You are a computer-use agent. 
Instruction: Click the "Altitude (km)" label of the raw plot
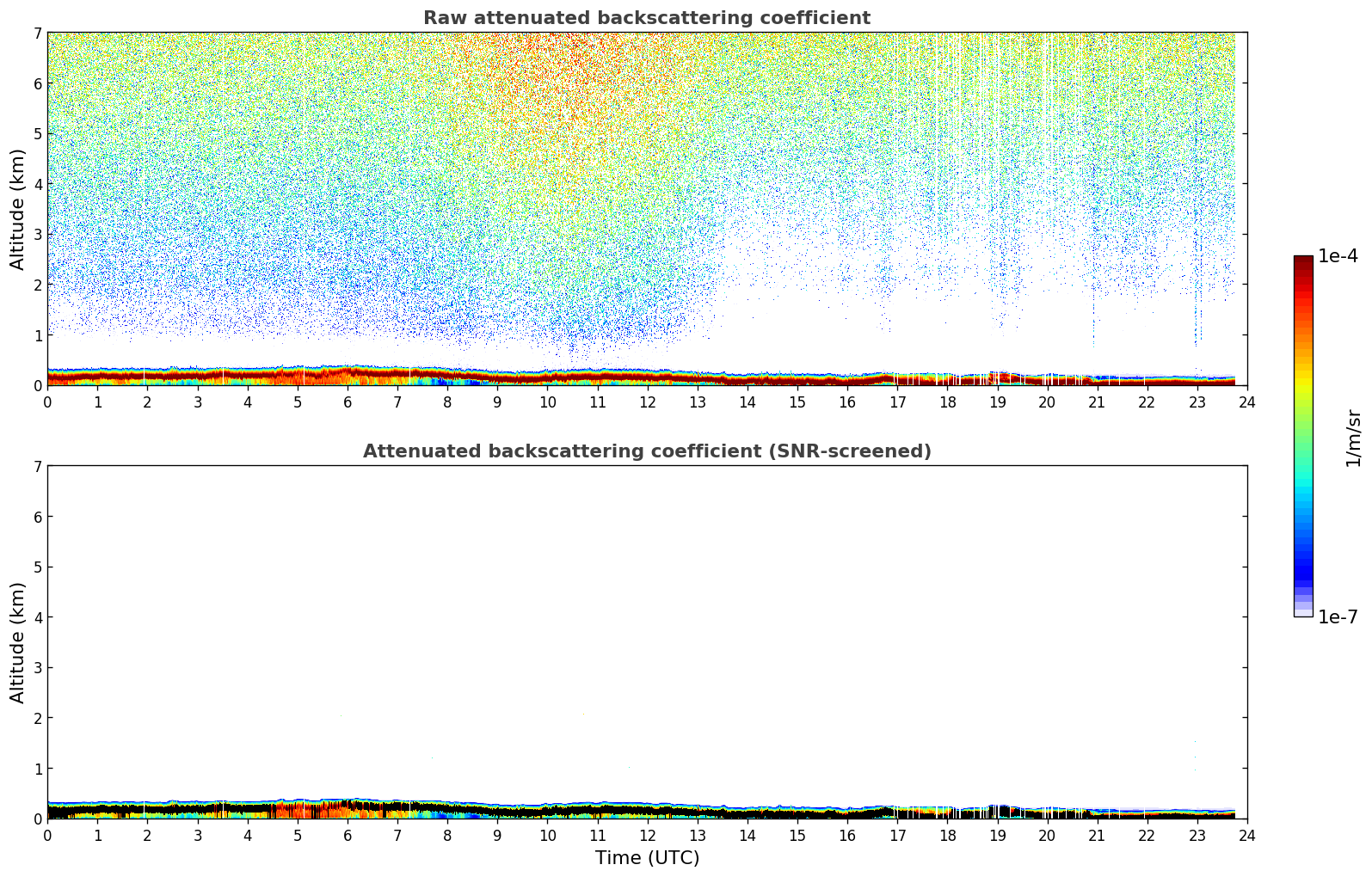click(18, 209)
